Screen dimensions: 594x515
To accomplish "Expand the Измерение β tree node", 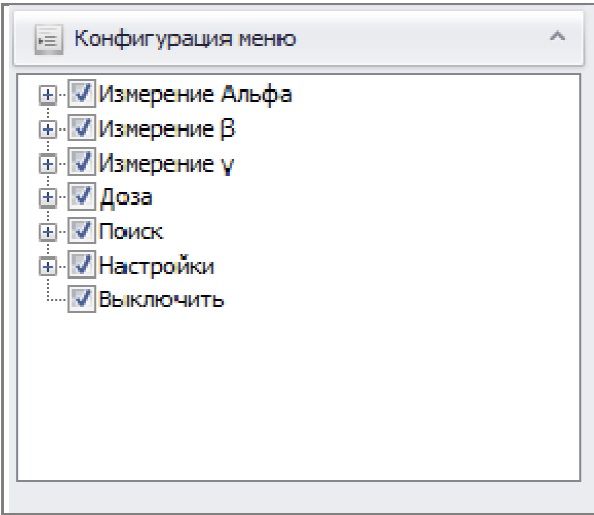I will click(x=48, y=129).
